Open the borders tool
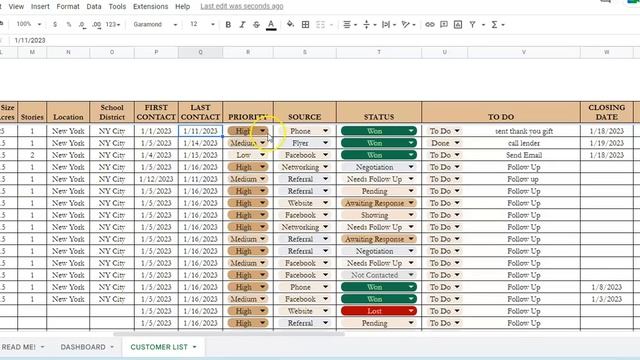This screenshot has width=640, height=360. coord(305,24)
